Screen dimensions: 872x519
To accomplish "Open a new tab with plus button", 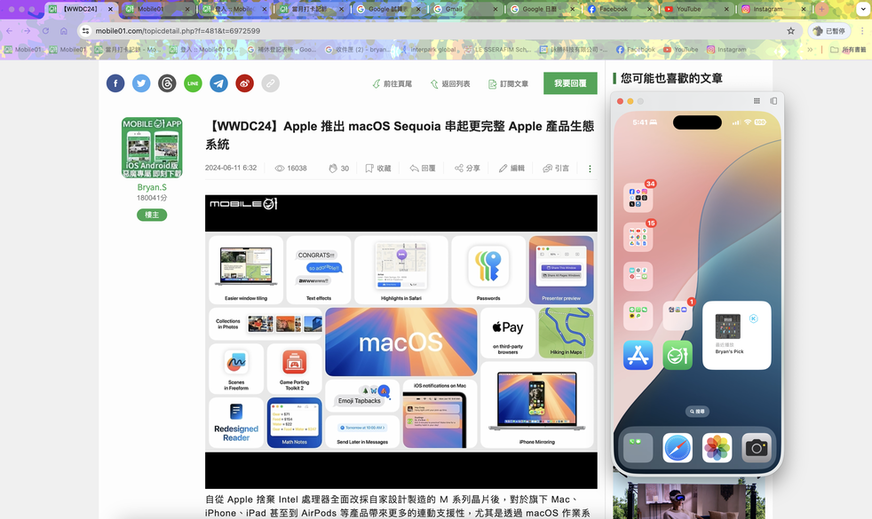I will tap(821, 9).
